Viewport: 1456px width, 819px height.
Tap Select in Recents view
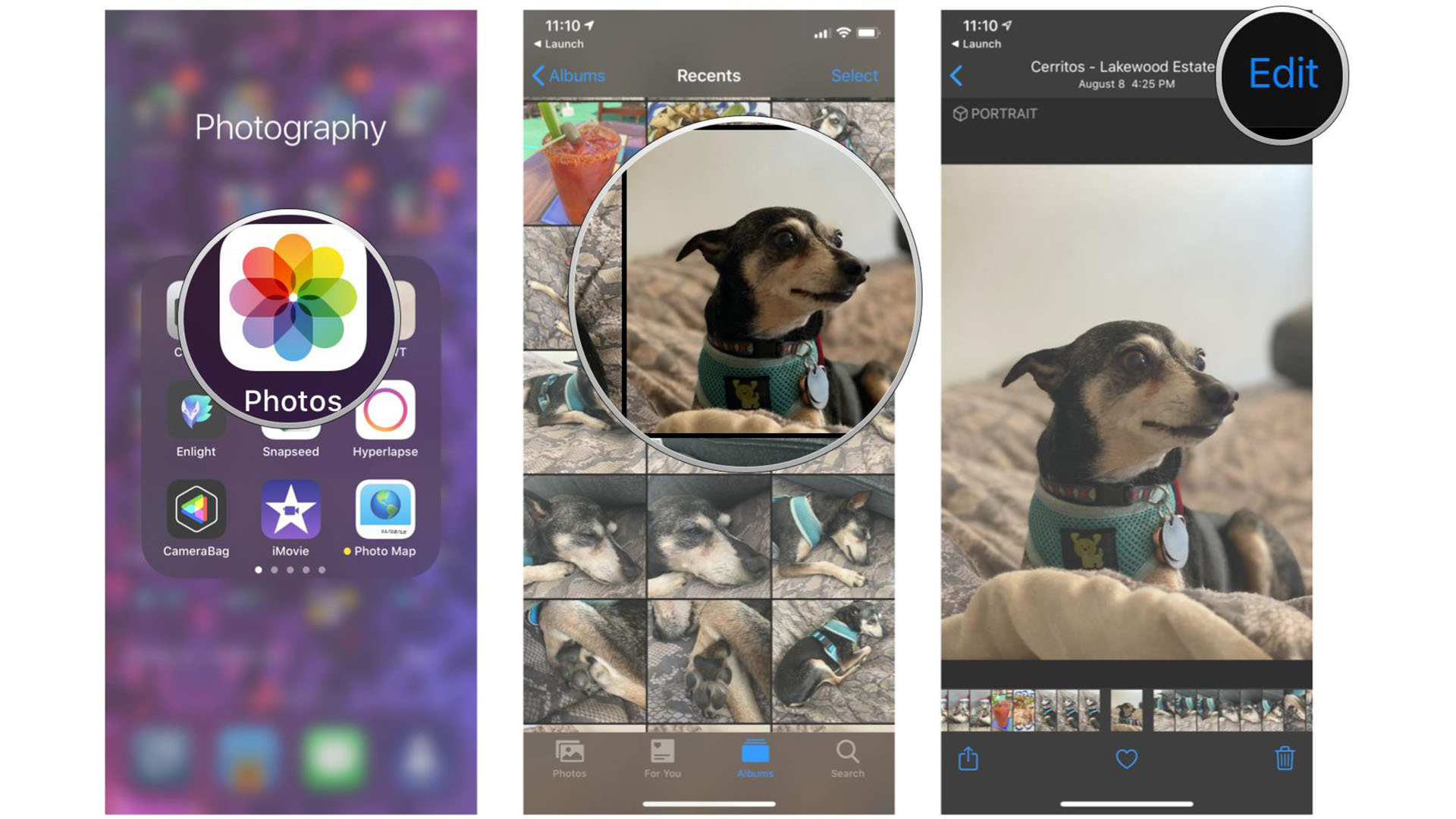click(x=855, y=75)
